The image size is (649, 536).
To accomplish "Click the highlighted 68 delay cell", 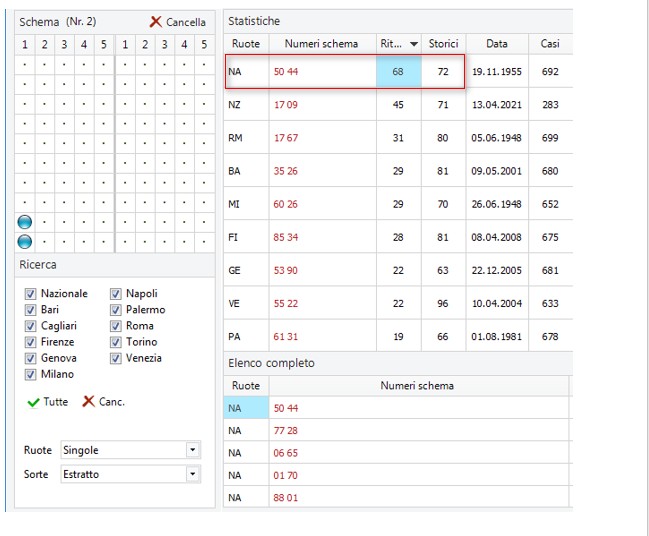I will pos(399,72).
